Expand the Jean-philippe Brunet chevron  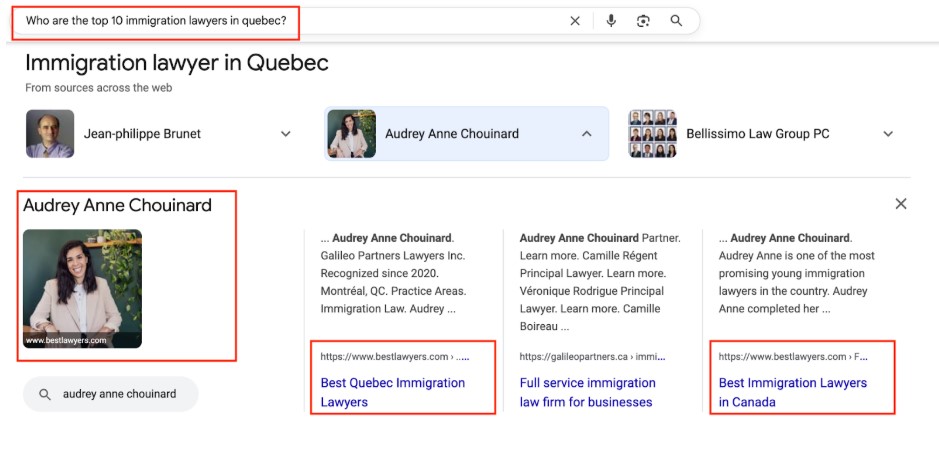click(x=286, y=134)
